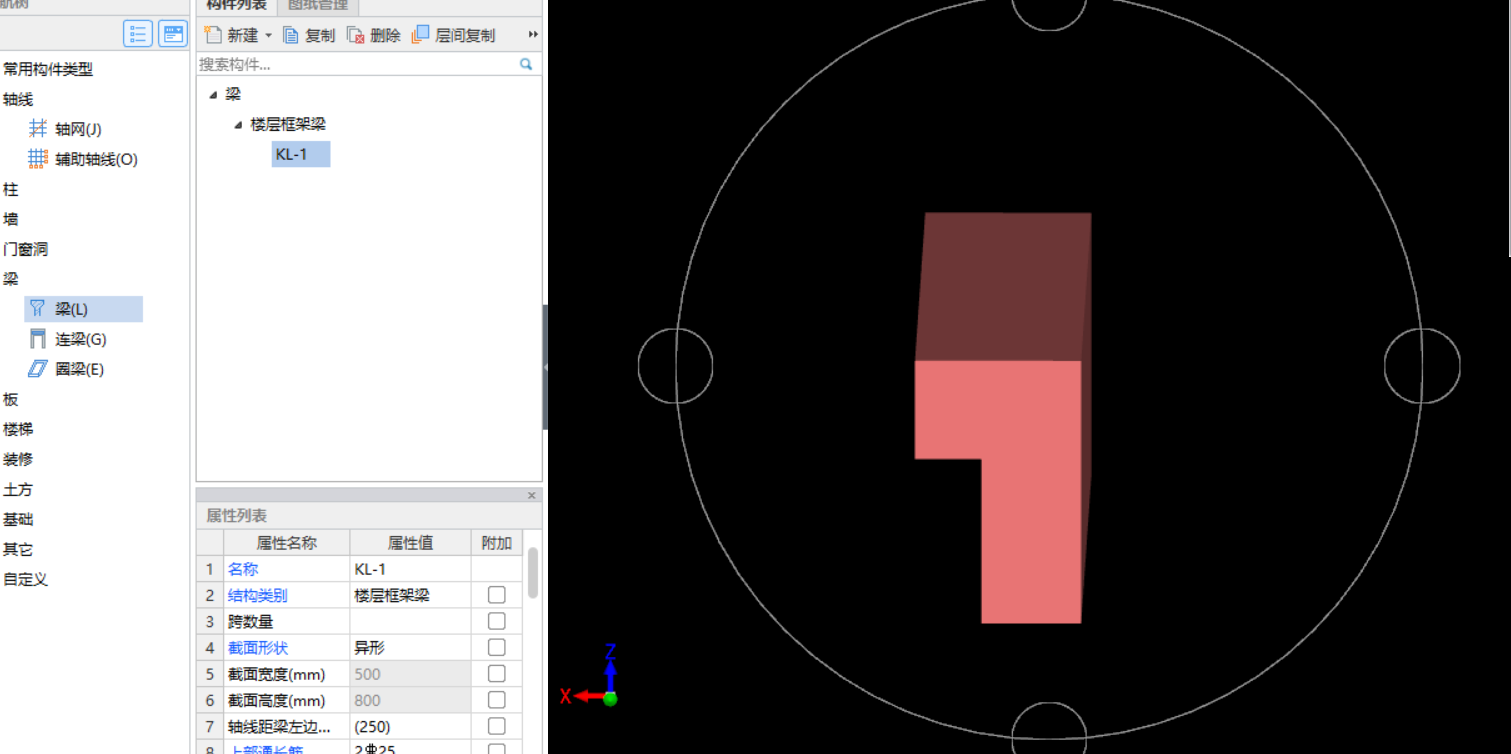Toggle 附加 checkbox for 截面宽度

point(497,674)
